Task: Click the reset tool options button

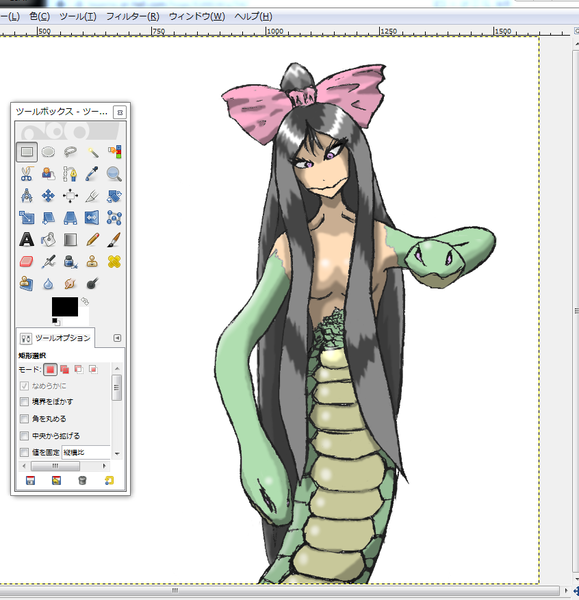Action: pos(109,481)
